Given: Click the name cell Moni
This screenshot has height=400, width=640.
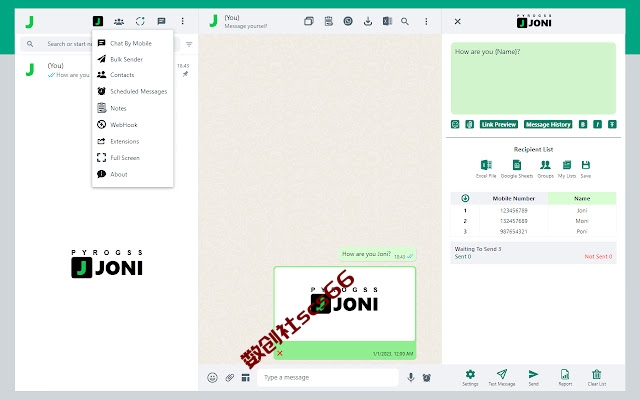Looking at the screenshot, I should coord(582,221).
